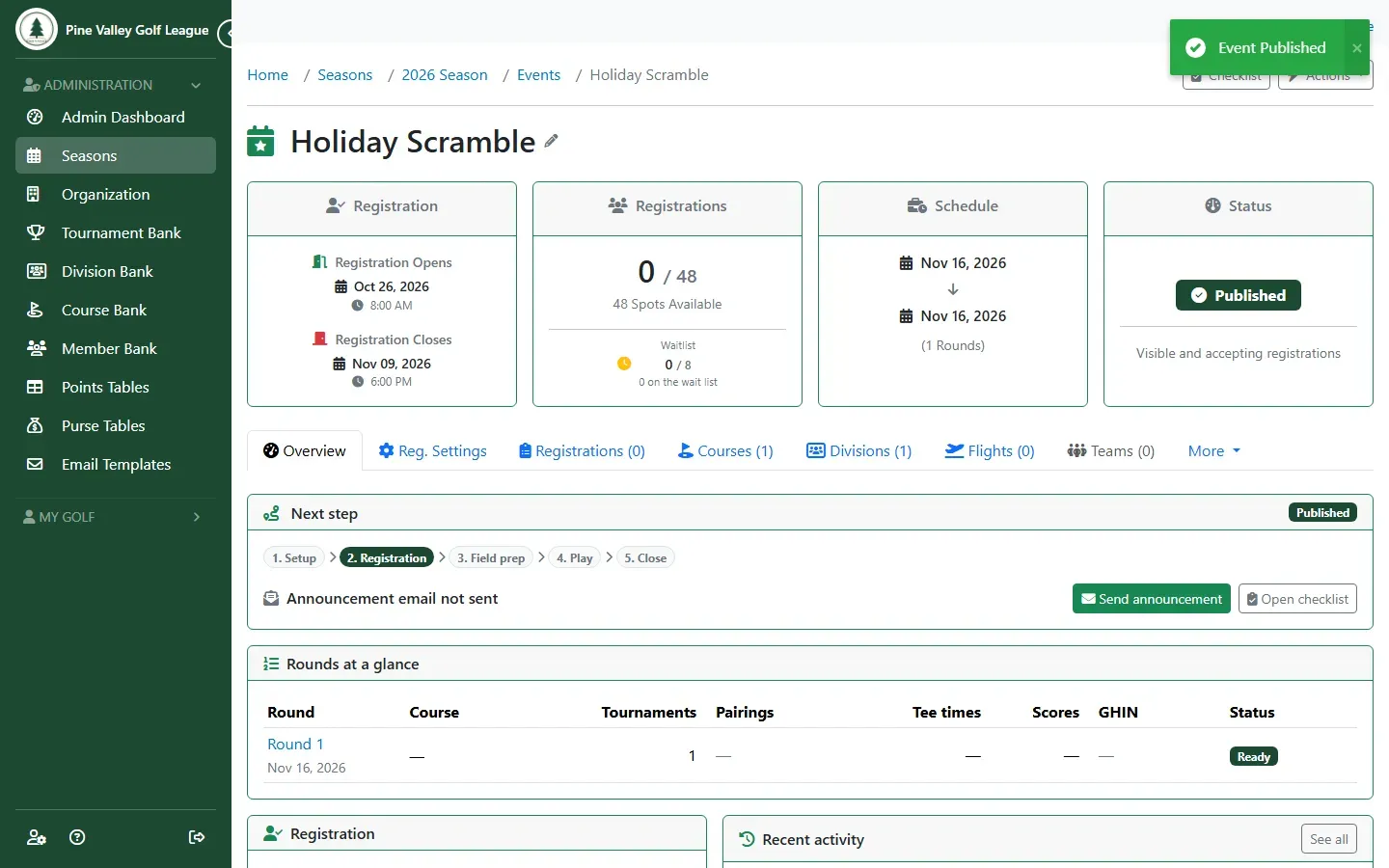Open Course Bank
The height and width of the screenshot is (868, 1389).
pos(116,310)
